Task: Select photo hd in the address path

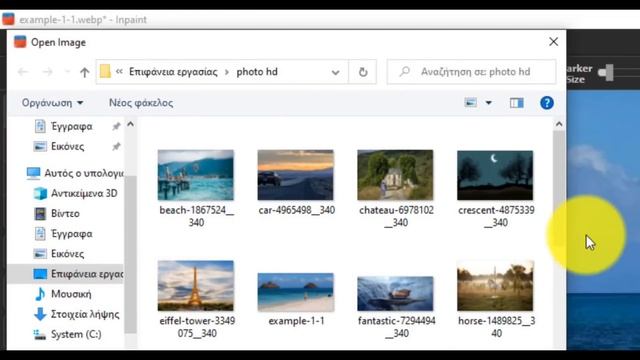Action: click(x=257, y=72)
